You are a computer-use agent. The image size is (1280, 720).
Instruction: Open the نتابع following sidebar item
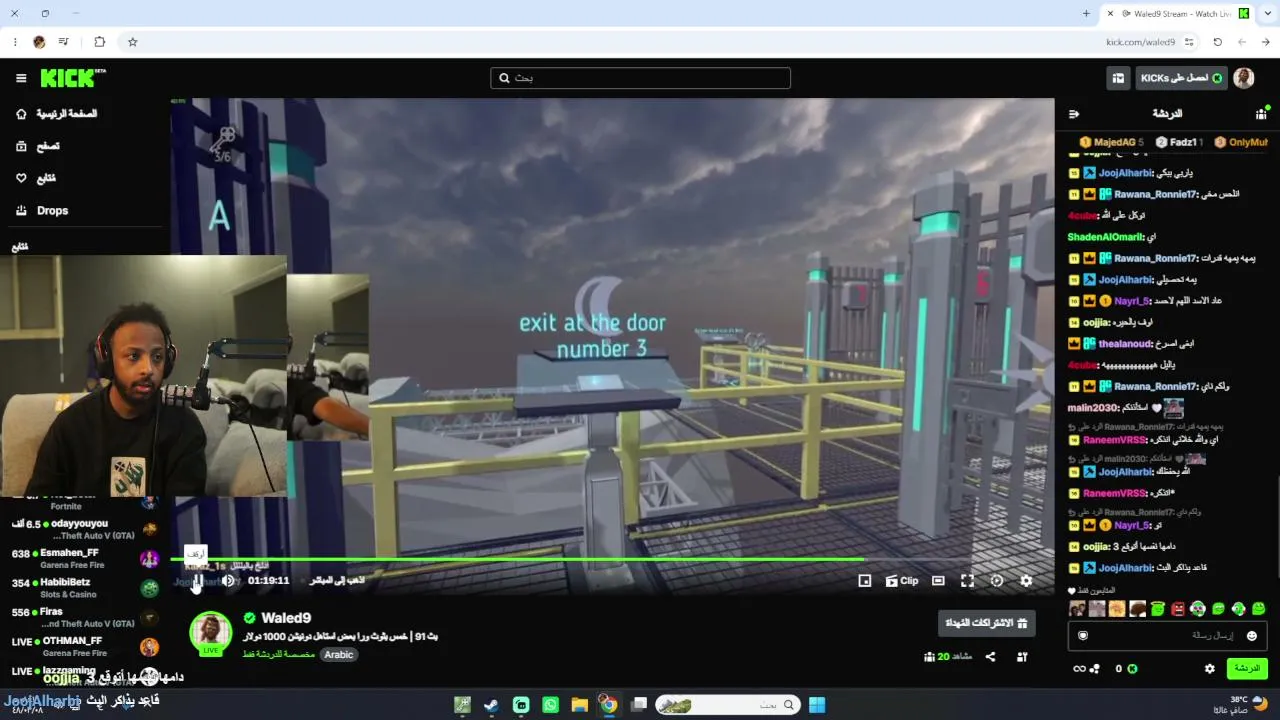[x=35, y=178]
